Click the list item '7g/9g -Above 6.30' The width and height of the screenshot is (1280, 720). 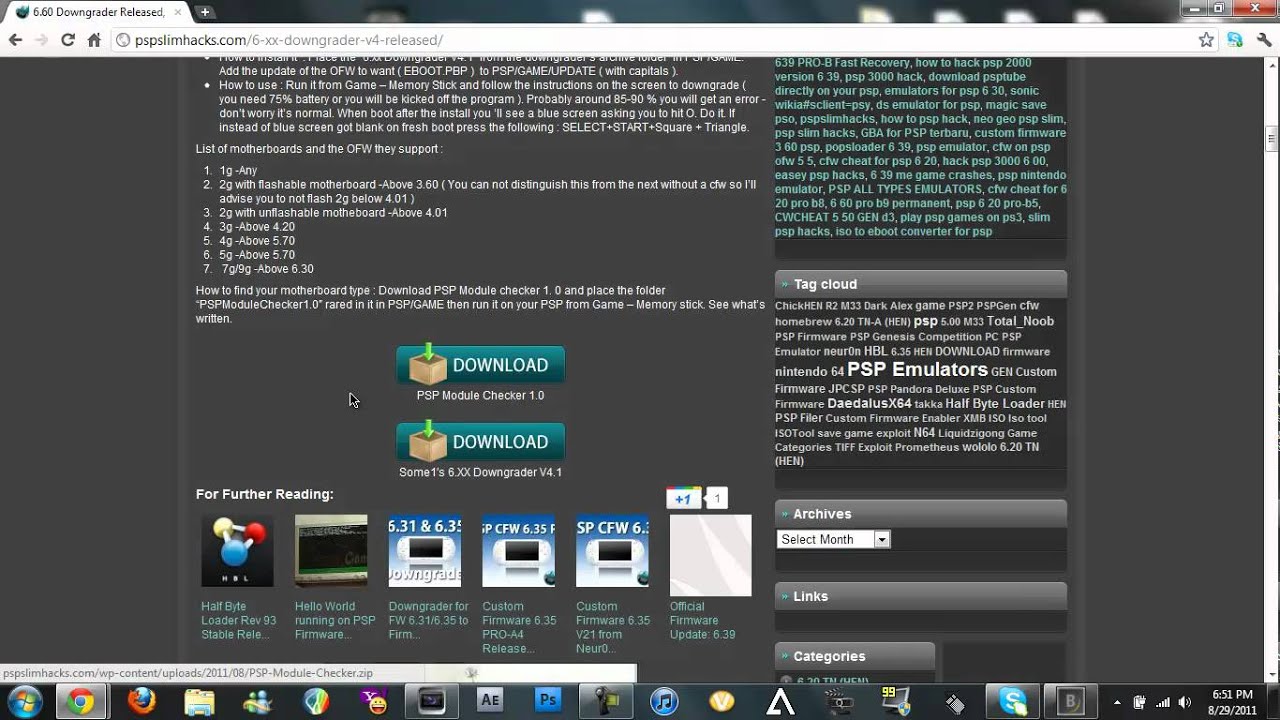(267, 269)
